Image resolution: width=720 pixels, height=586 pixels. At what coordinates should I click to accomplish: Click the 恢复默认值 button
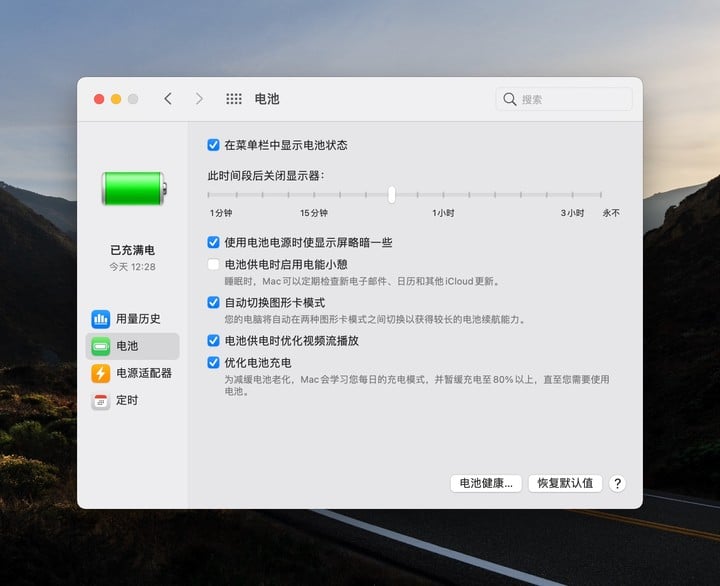[x=565, y=483]
